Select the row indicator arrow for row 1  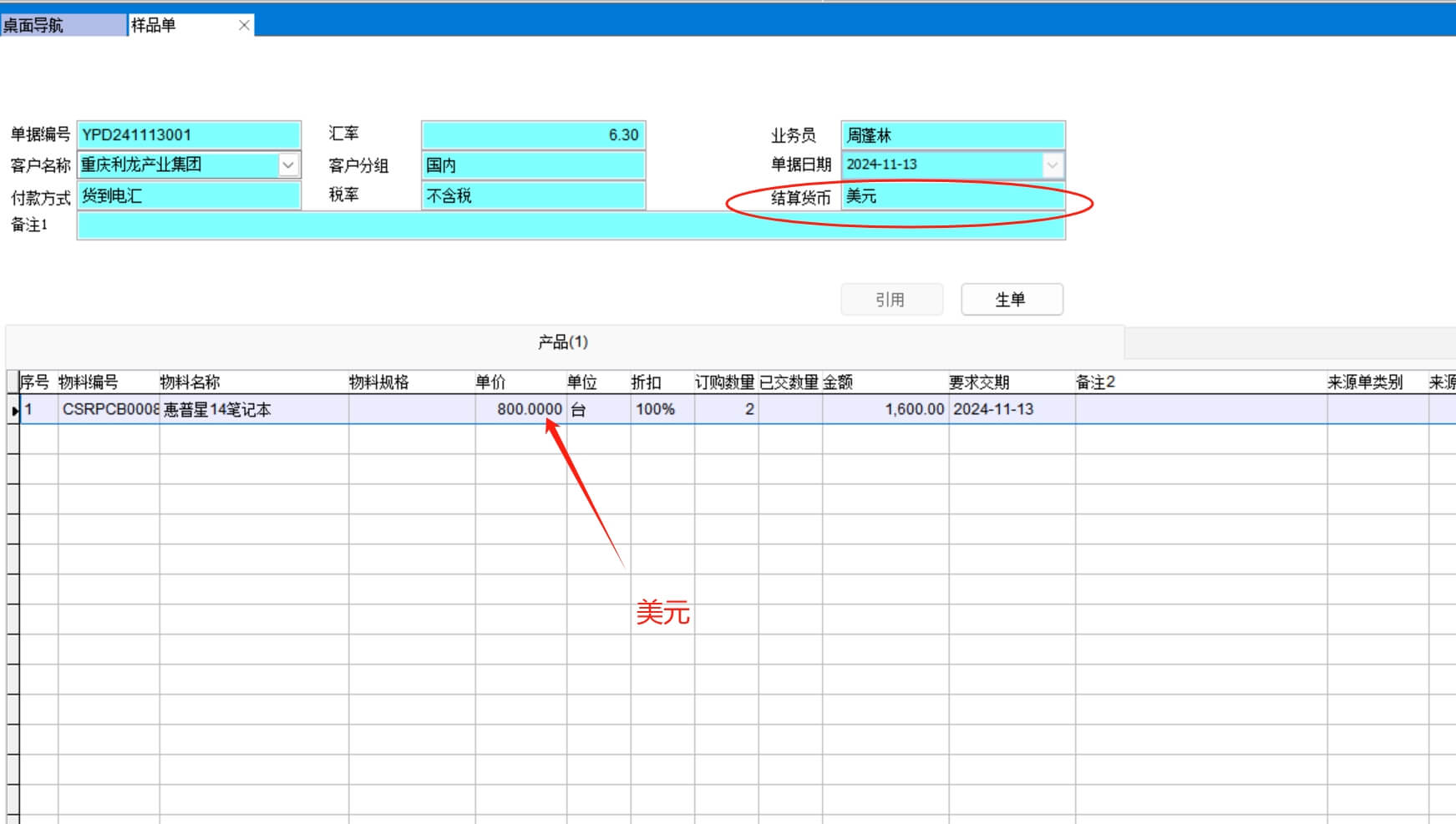pos(13,410)
